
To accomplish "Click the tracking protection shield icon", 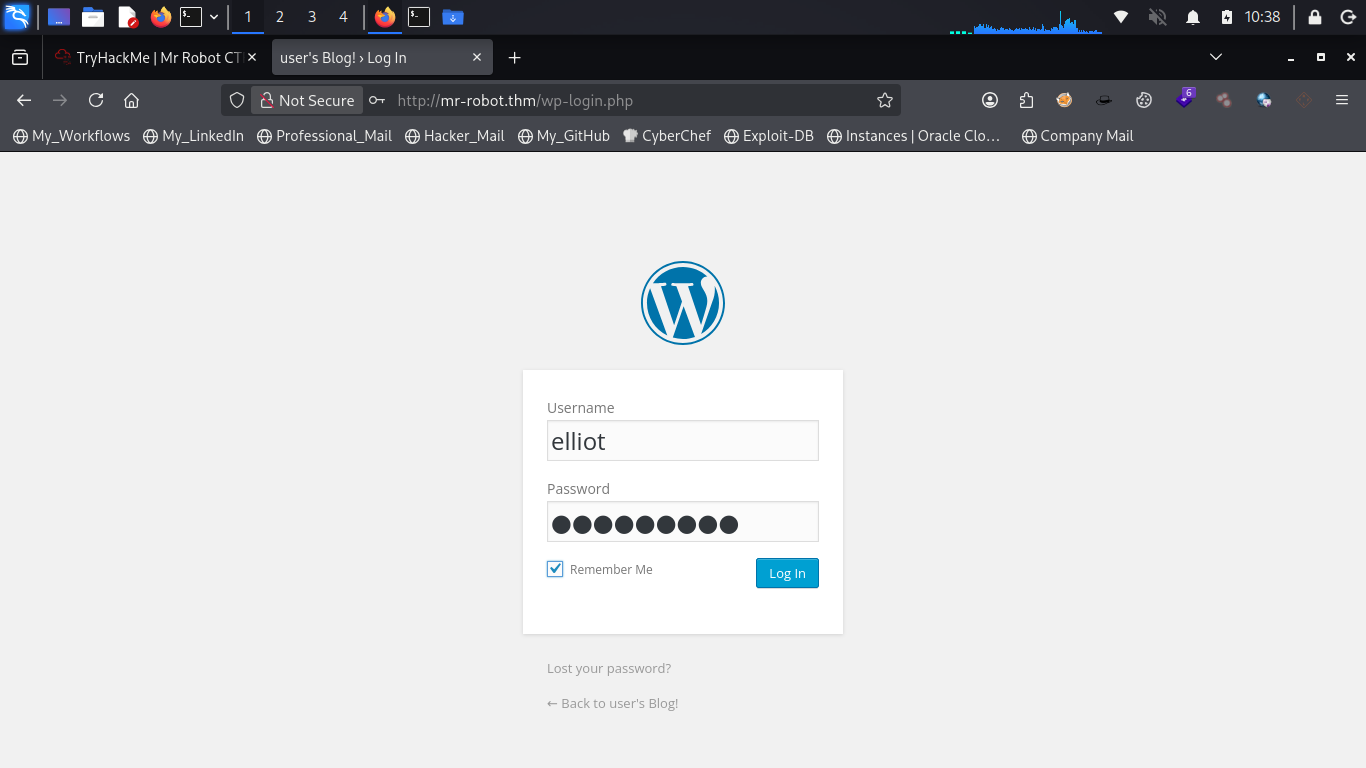I will pos(237,100).
